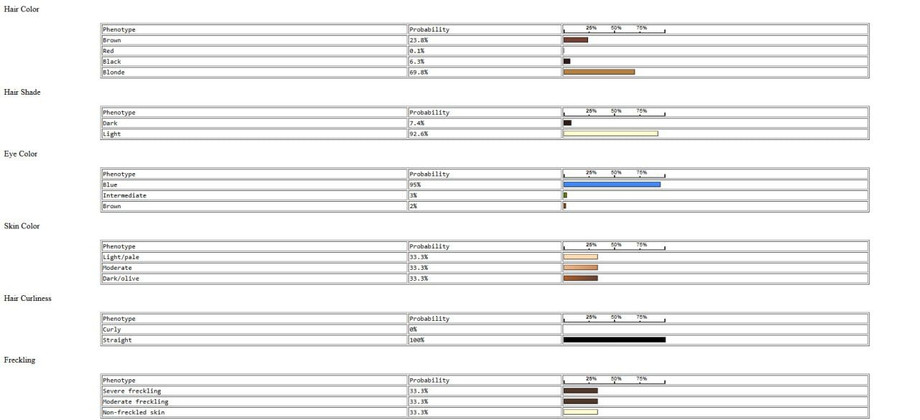Select the Brown hair color bar
The width and height of the screenshot is (920, 420).
click(575, 40)
